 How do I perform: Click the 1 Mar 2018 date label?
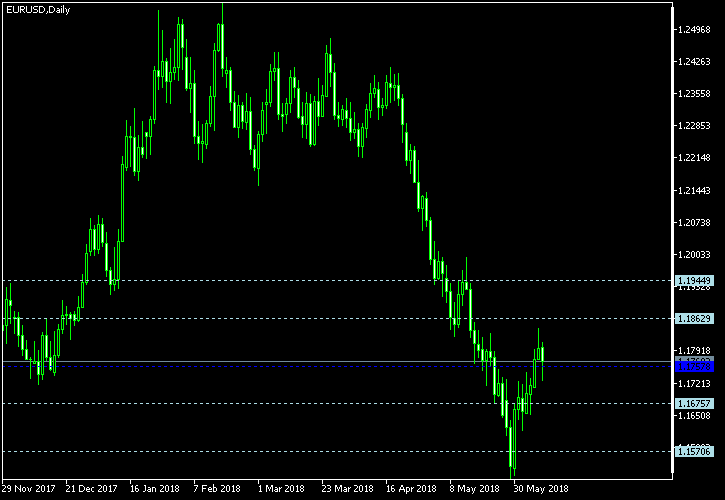(281, 488)
